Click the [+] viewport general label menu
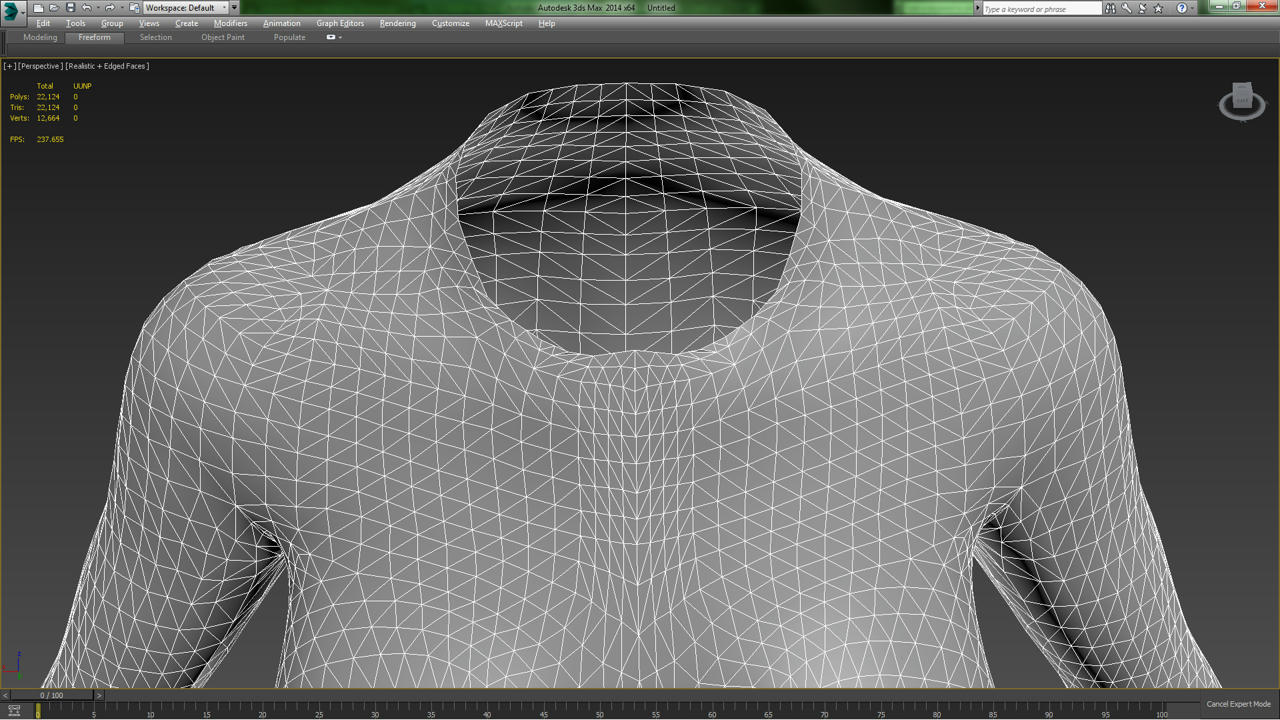This screenshot has height=720, width=1280. tap(9, 66)
